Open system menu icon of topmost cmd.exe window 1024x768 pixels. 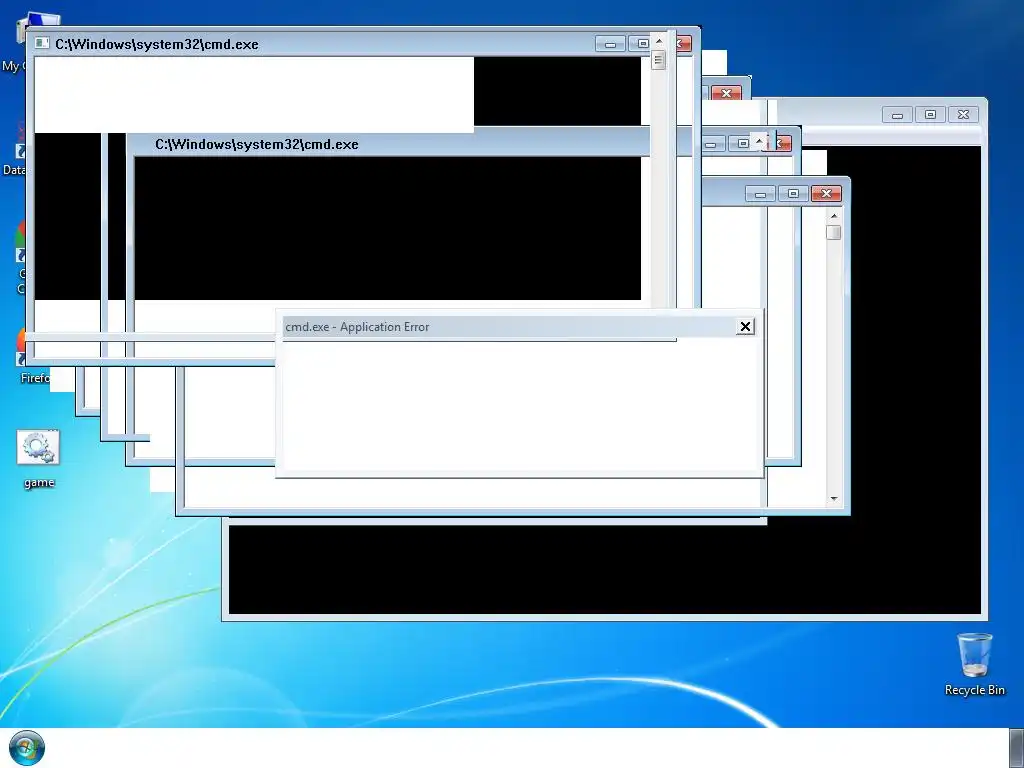(42, 43)
